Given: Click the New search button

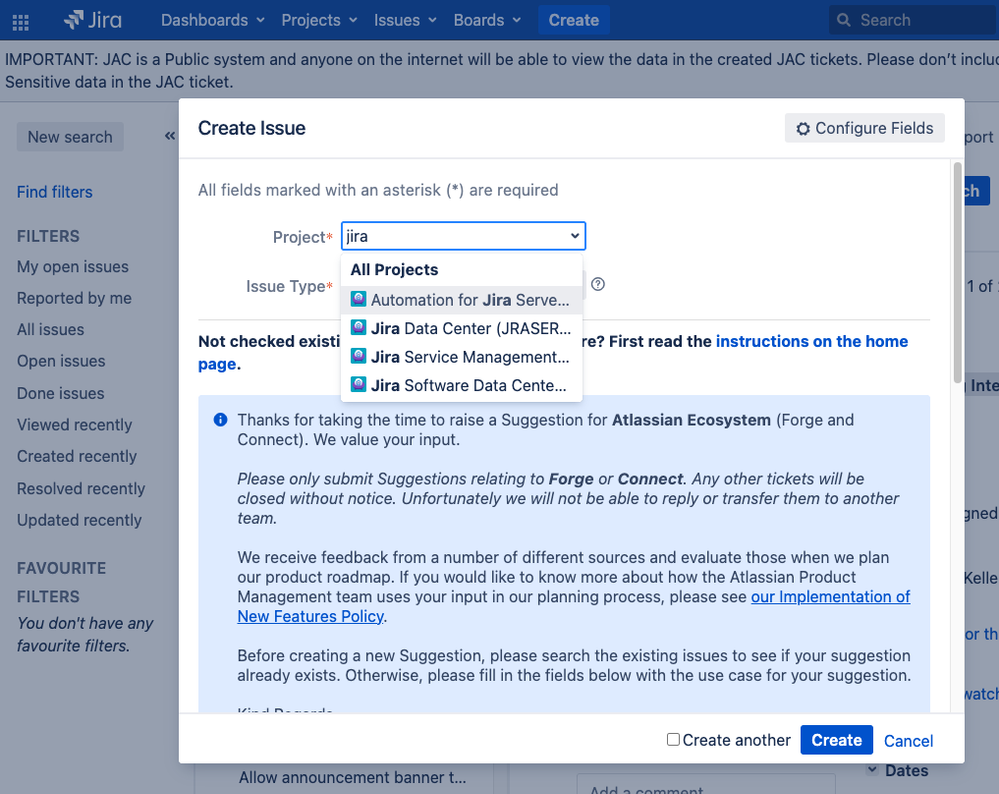Looking at the screenshot, I should (x=70, y=137).
